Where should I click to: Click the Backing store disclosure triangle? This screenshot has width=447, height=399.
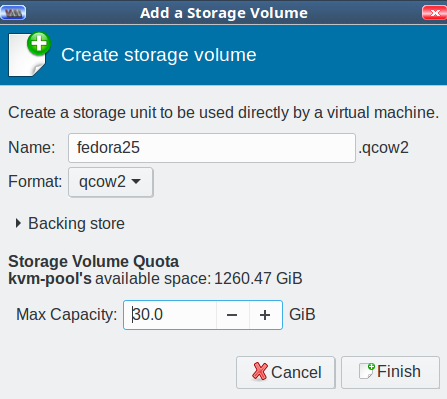(x=18, y=223)
